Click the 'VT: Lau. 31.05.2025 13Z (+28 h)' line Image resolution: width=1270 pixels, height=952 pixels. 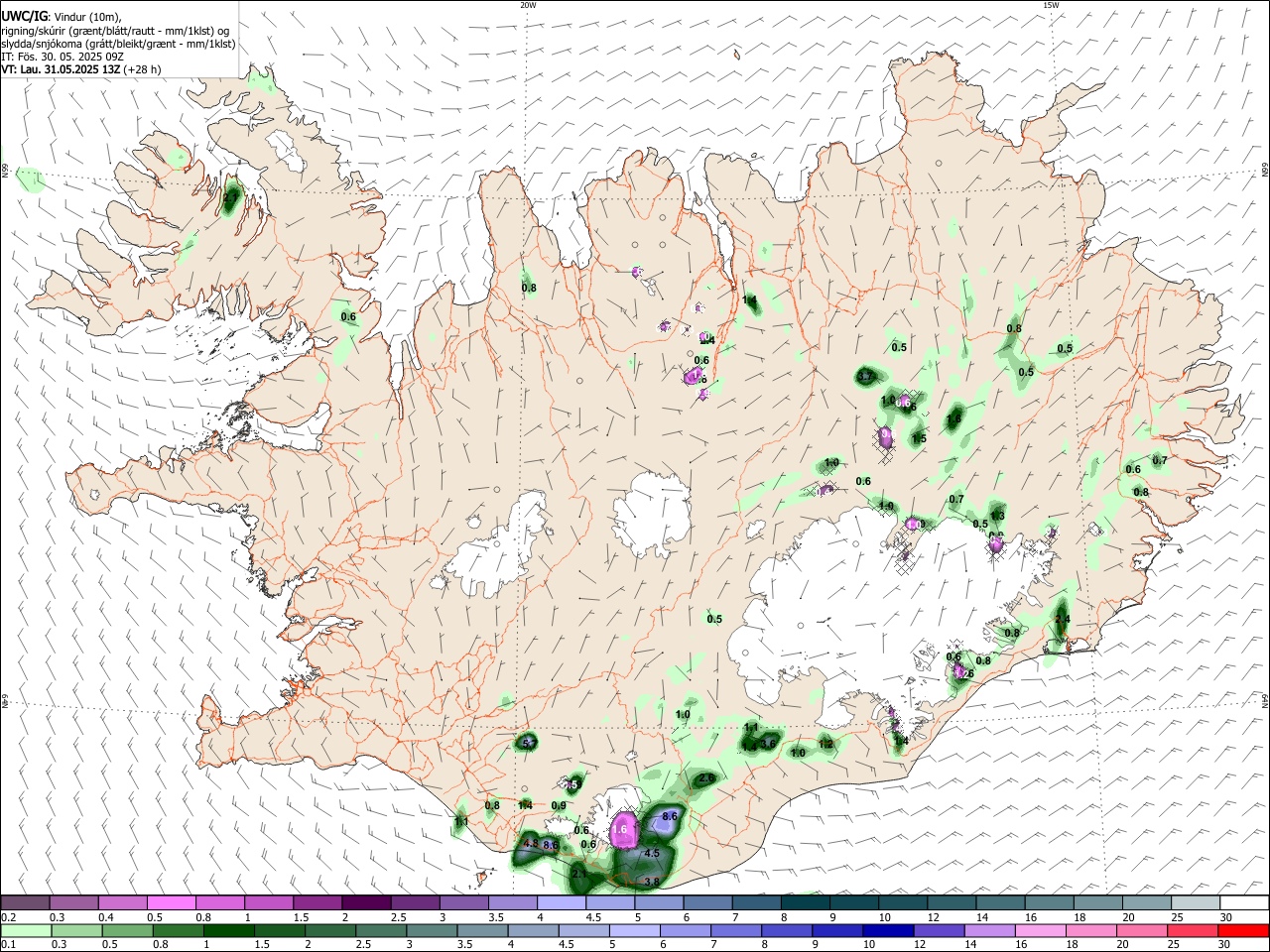click(x=81, y=69)
